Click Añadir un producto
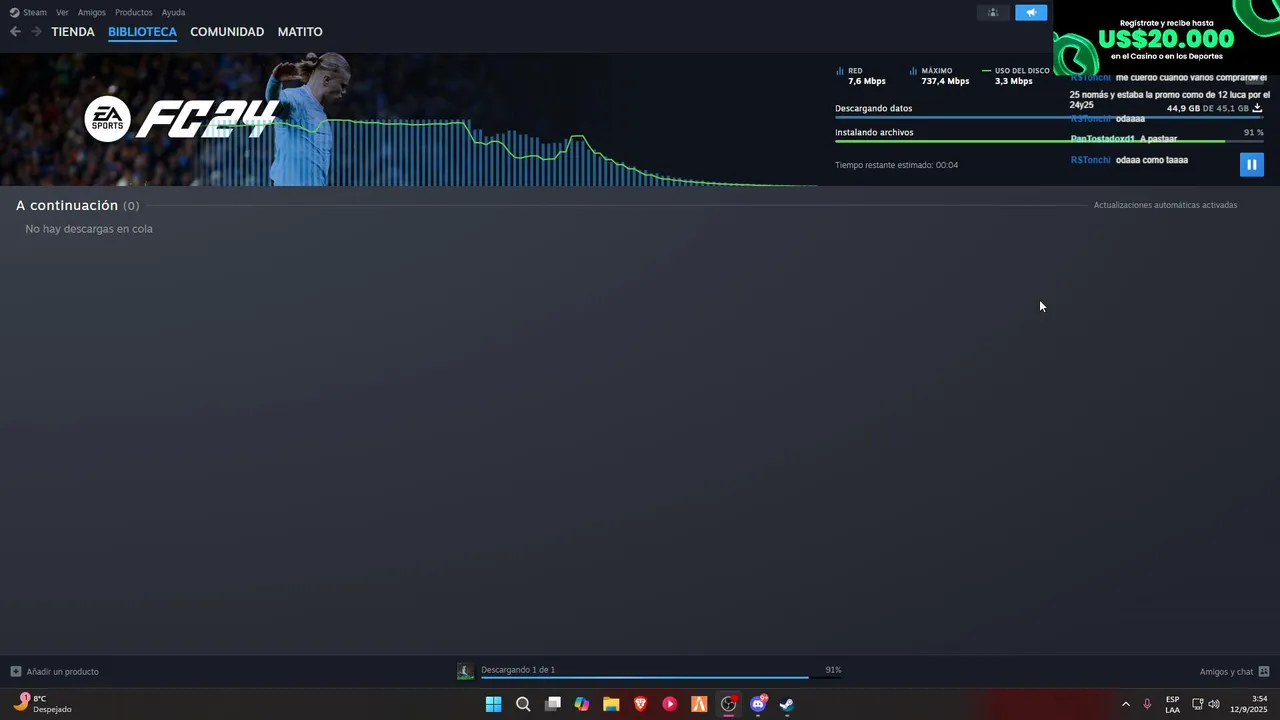The height and width of the screenshot is (720, 1280). pyautogui.click(x=62, y=672)
